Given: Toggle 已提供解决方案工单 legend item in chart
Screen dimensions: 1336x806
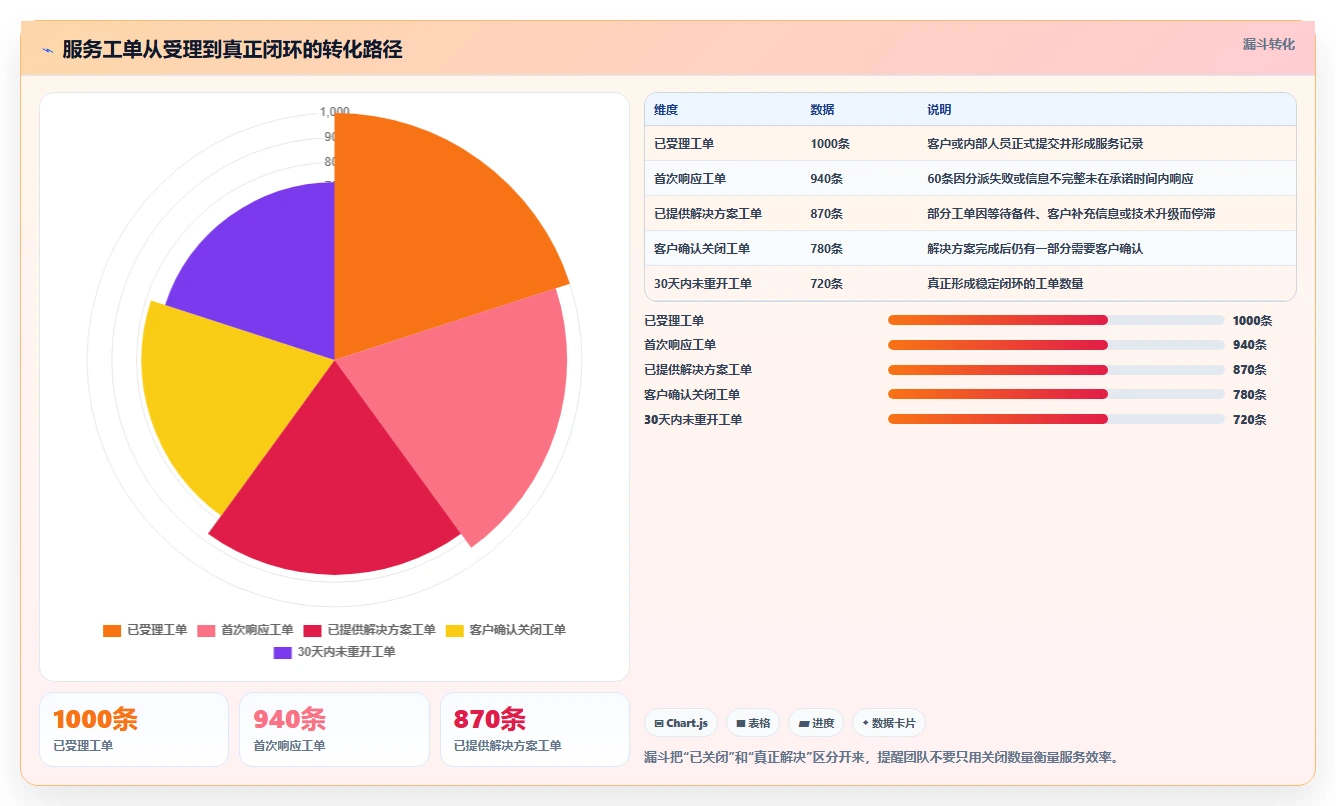Looking at the screenshot, I should click(369, 630).
